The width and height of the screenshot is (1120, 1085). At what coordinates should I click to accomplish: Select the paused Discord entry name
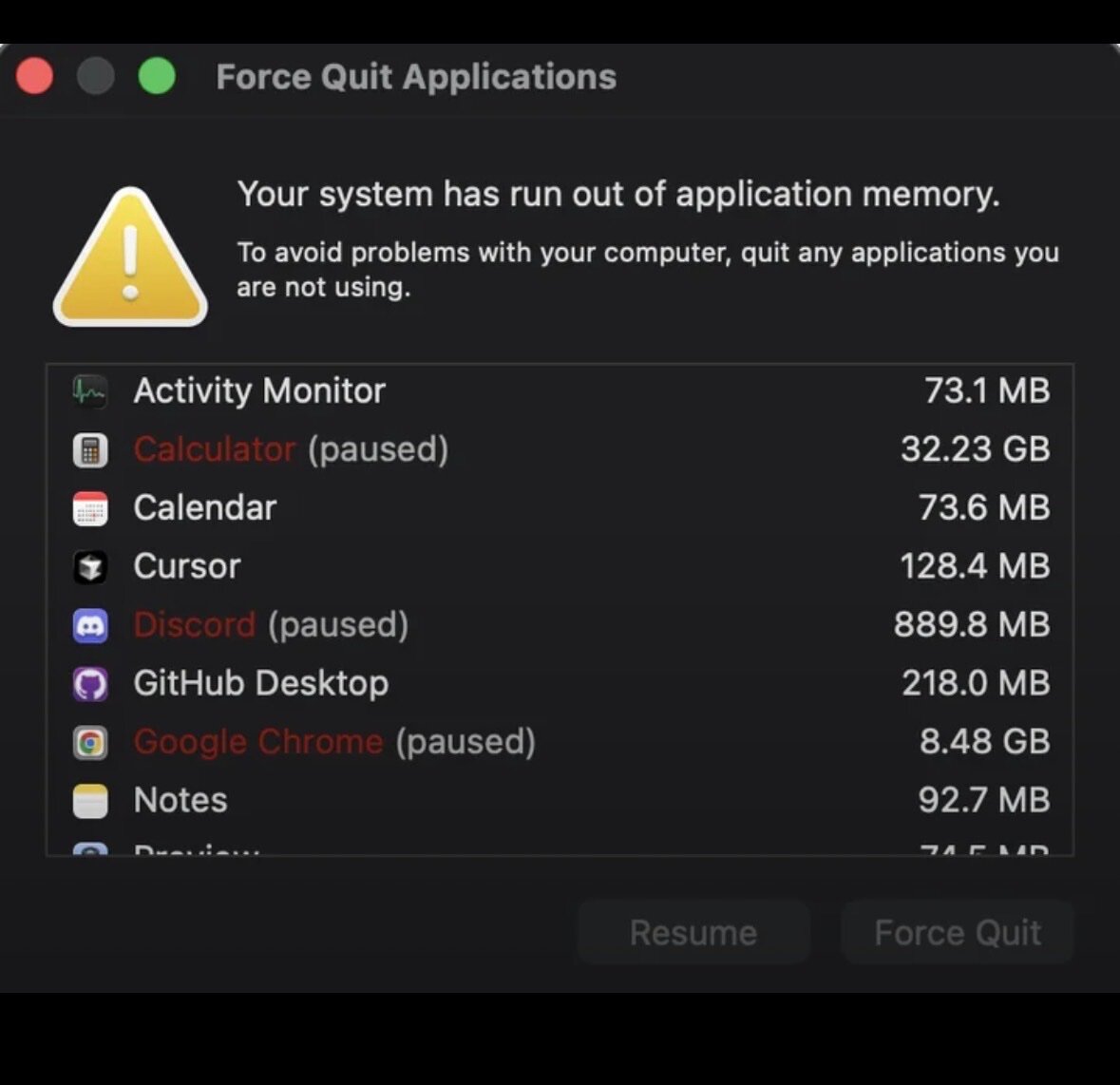click(270, 625)
